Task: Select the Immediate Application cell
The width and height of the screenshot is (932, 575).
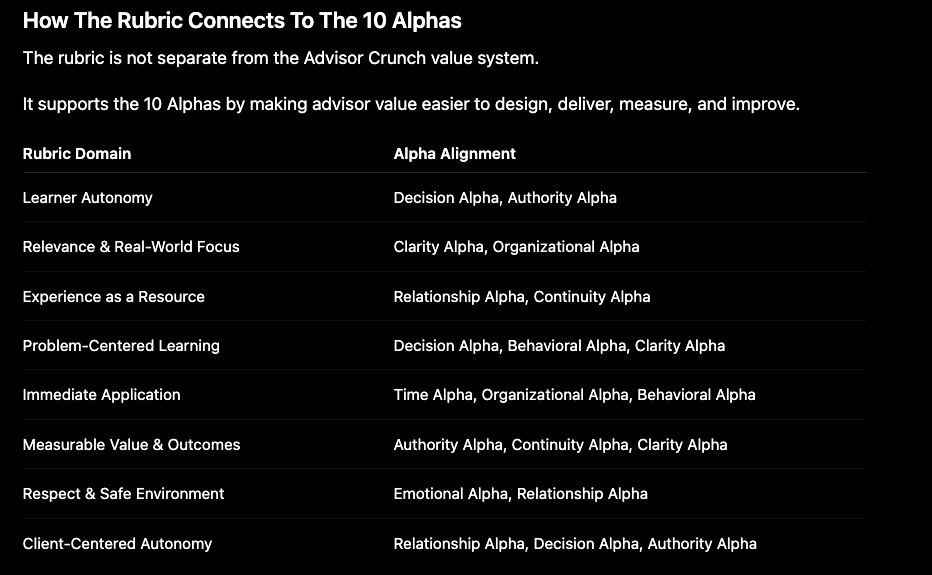Action: coord(102,395)
